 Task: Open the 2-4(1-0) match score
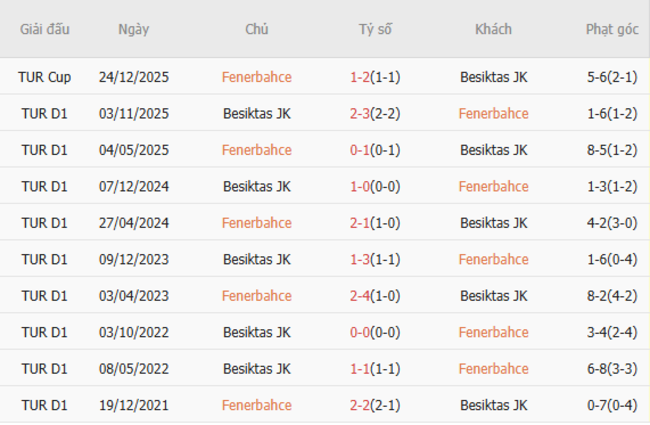coord(375,296)
